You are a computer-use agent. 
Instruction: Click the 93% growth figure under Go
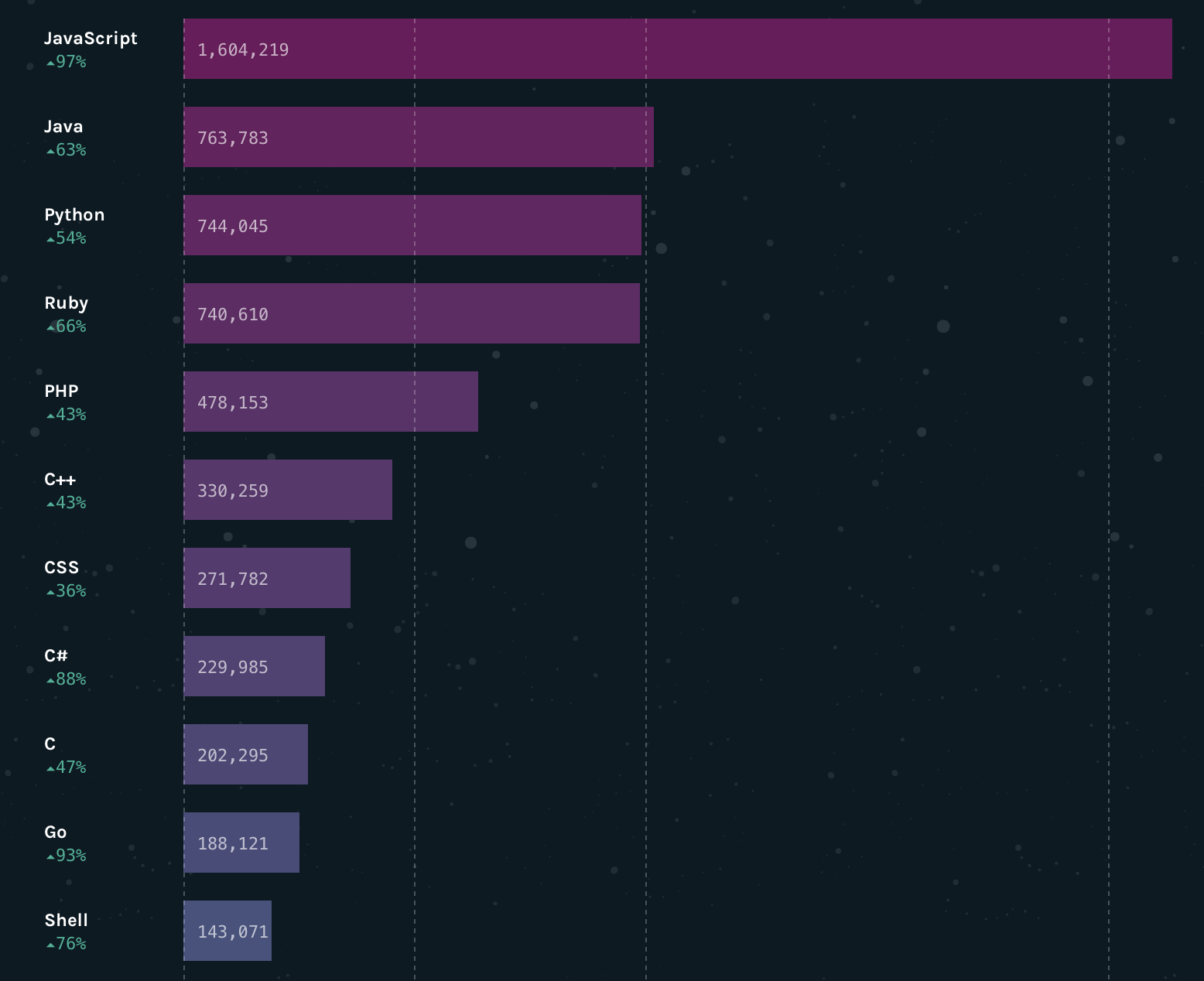click(x=67, y=856)
